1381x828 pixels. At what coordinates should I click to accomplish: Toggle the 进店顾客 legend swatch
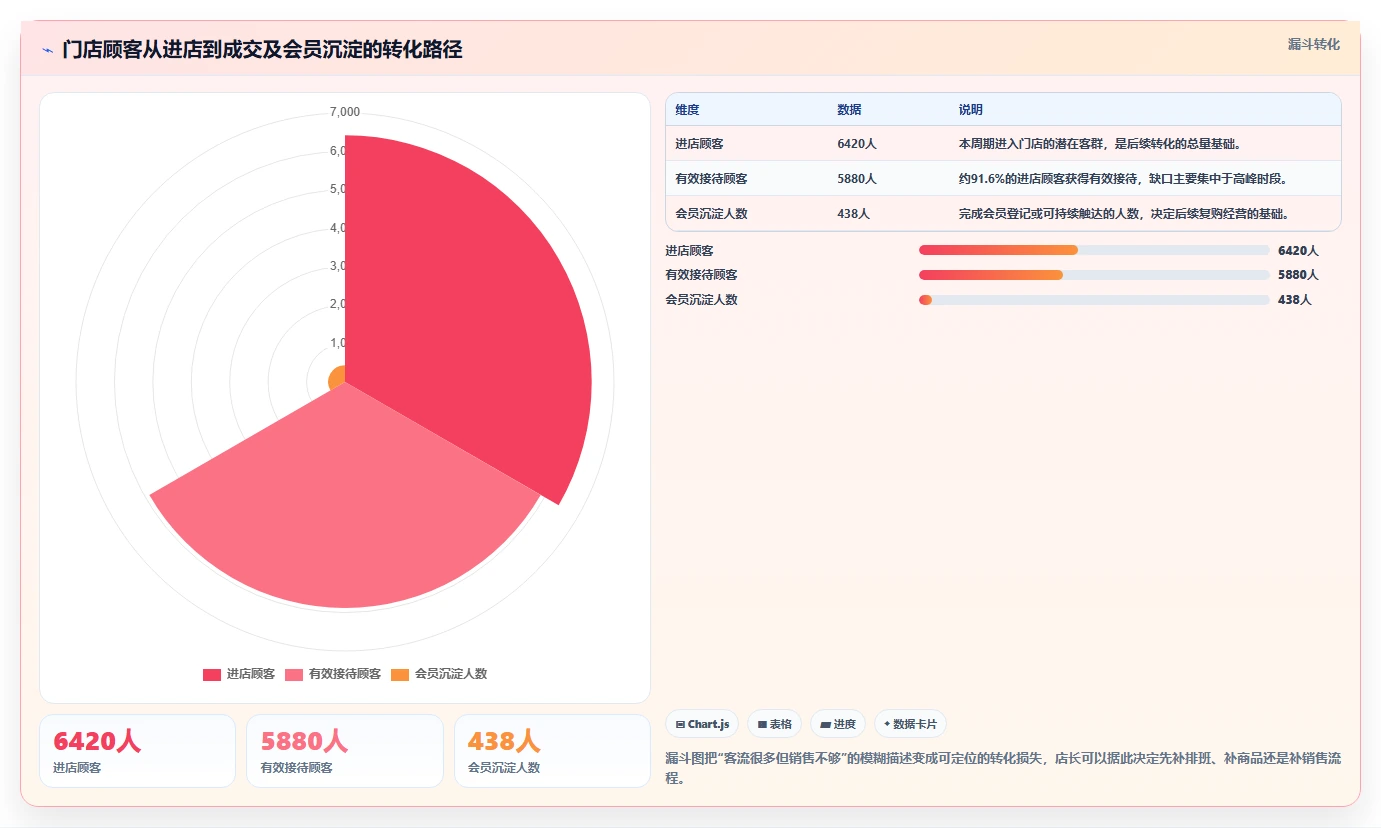(x=212, y=675)
